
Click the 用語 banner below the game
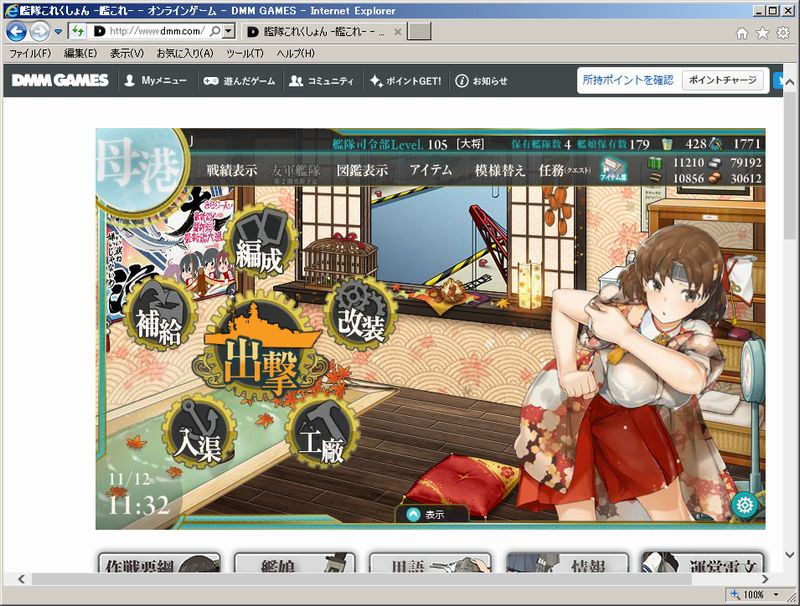click(x=430, y=562)
